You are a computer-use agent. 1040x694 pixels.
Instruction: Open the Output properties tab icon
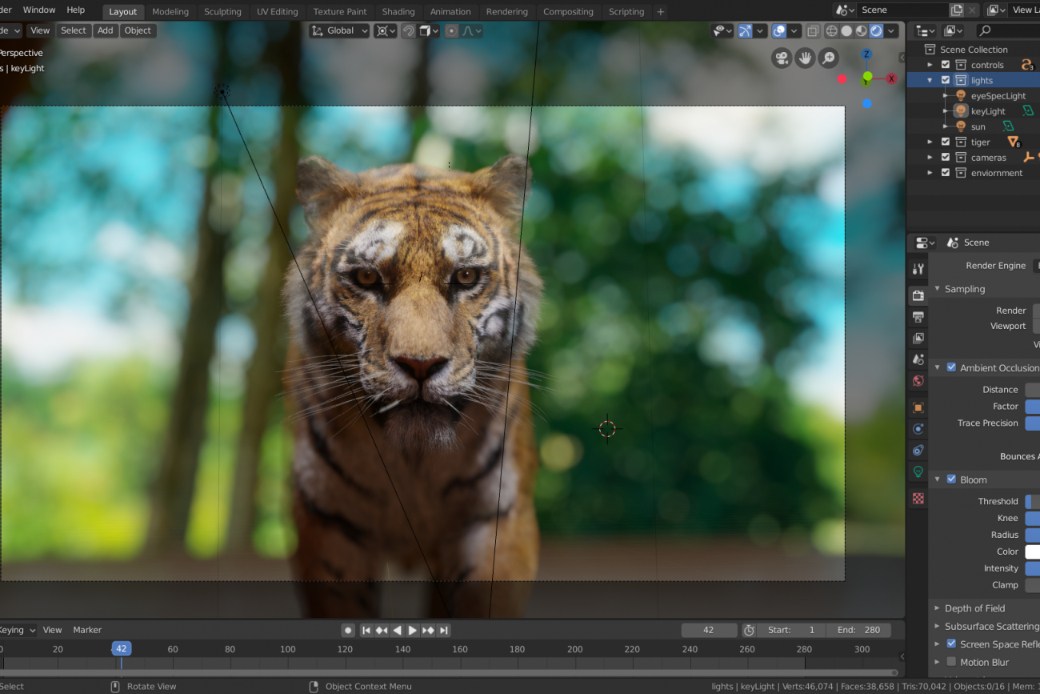pyautogui.click(x=918, y=317)
